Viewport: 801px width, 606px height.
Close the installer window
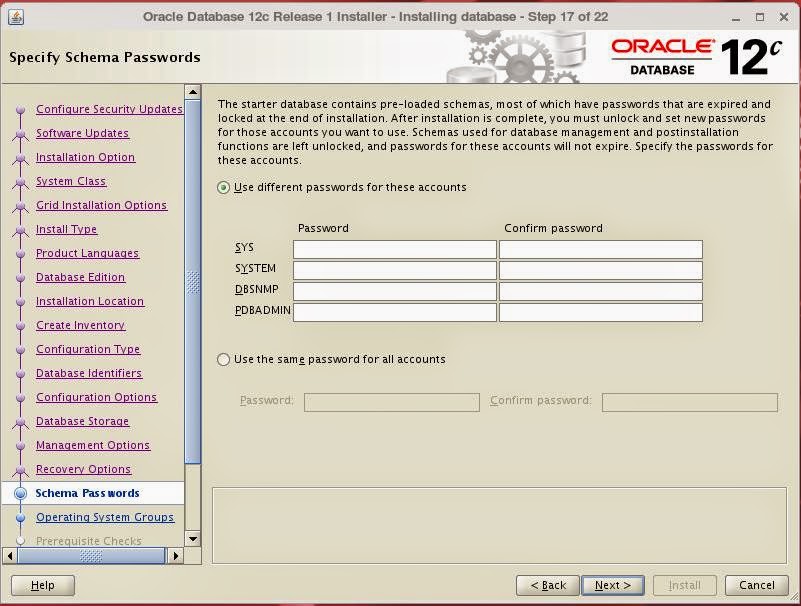coord(784,17)
